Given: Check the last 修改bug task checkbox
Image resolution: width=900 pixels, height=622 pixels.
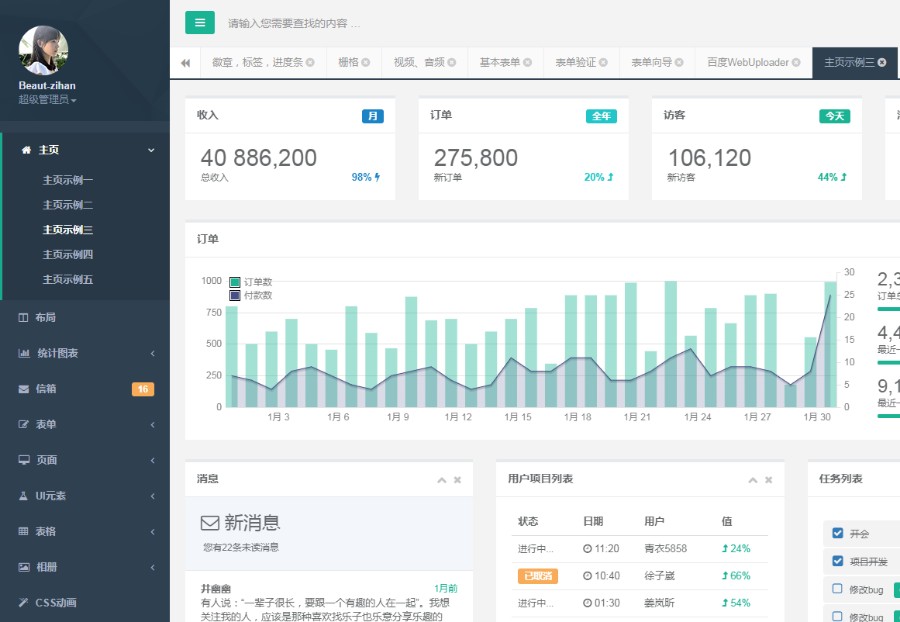Looking at the screenshot, I should tap(837, 616).
